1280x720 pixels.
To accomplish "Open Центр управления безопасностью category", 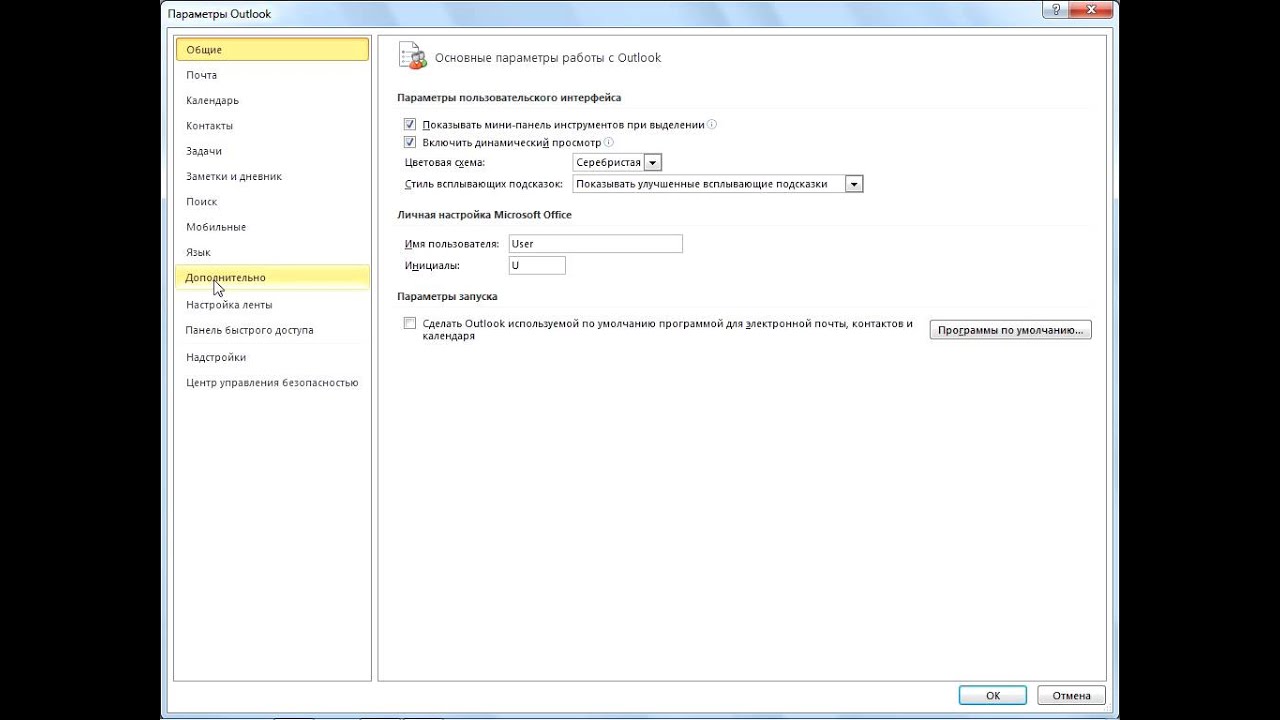I will pos(272,383).
